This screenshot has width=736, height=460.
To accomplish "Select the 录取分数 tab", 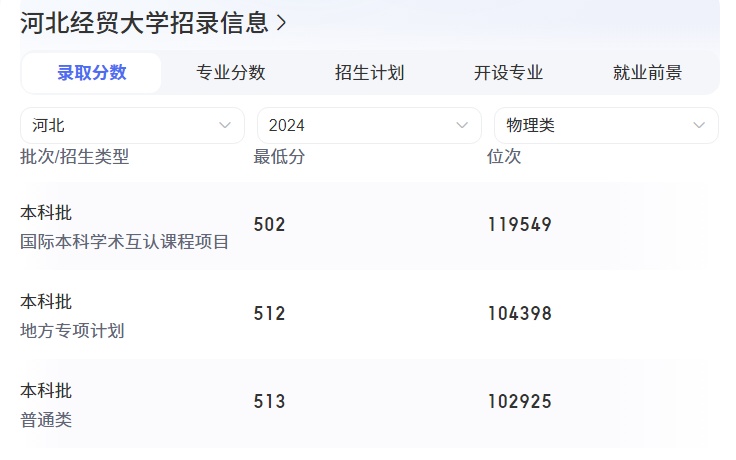I will [92, 73].
